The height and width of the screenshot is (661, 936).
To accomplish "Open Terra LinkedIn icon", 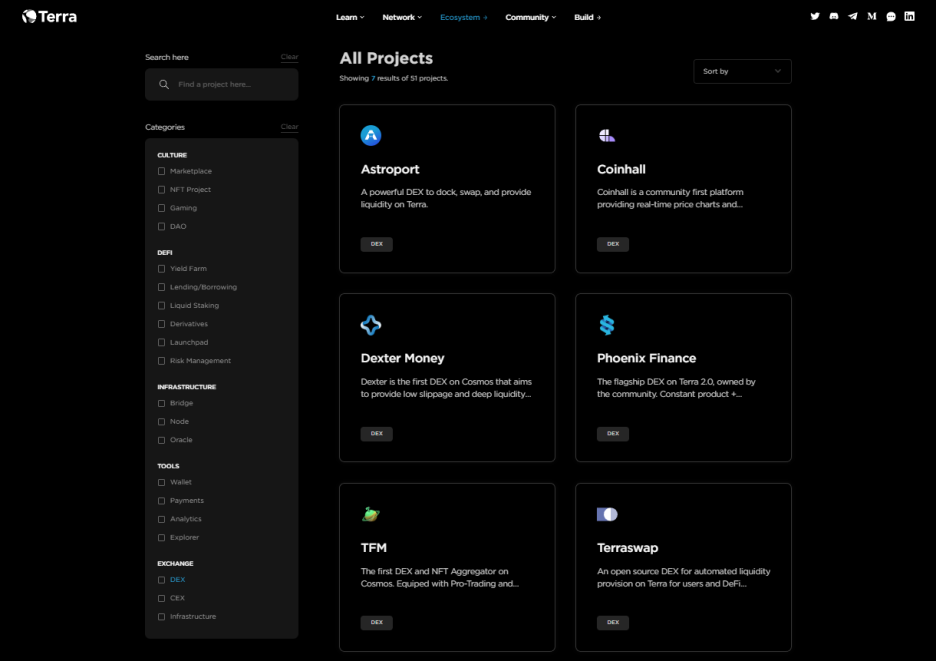I will pos(909,17).
